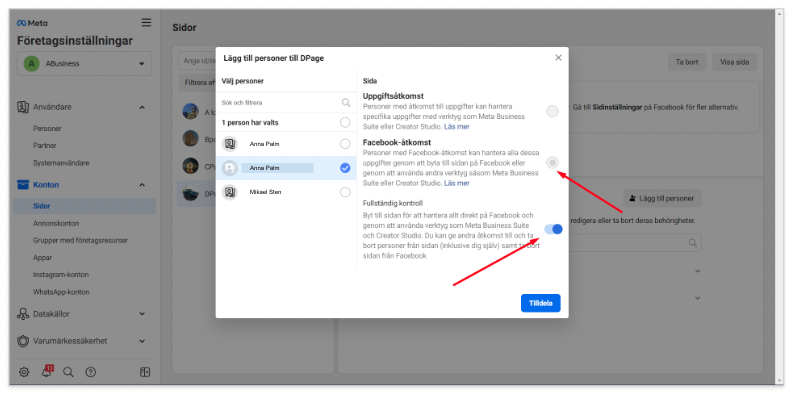Click the Meta logo
This screenshot has width=796, height=400.
32,23
